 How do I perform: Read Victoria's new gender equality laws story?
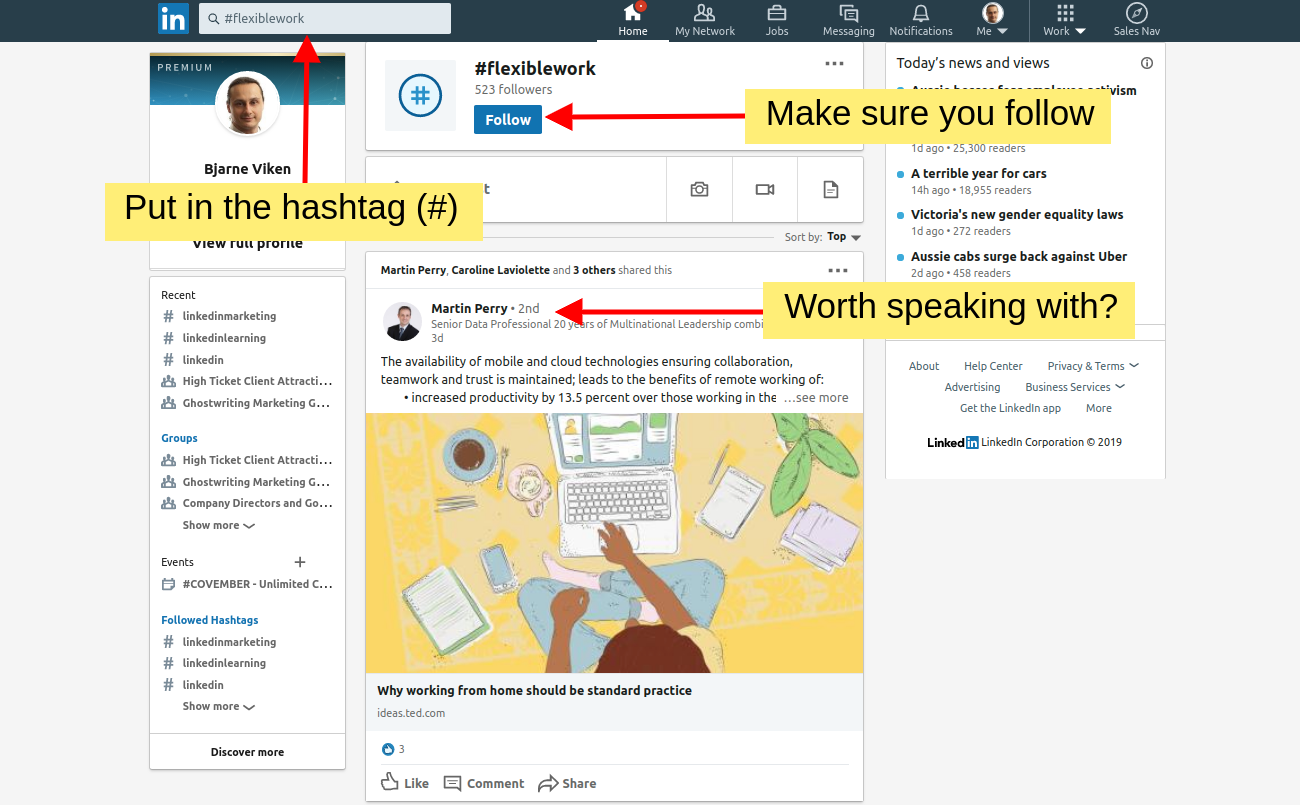[x=1017, y=214]
